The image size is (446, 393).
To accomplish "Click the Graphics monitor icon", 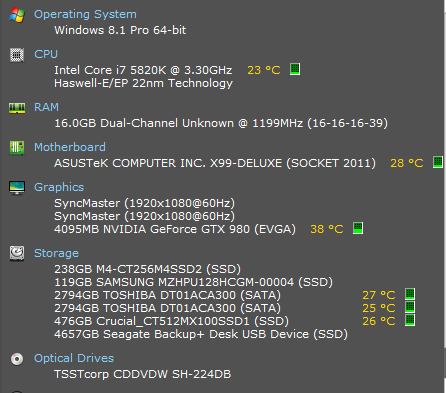I will [x=17, y=188].
